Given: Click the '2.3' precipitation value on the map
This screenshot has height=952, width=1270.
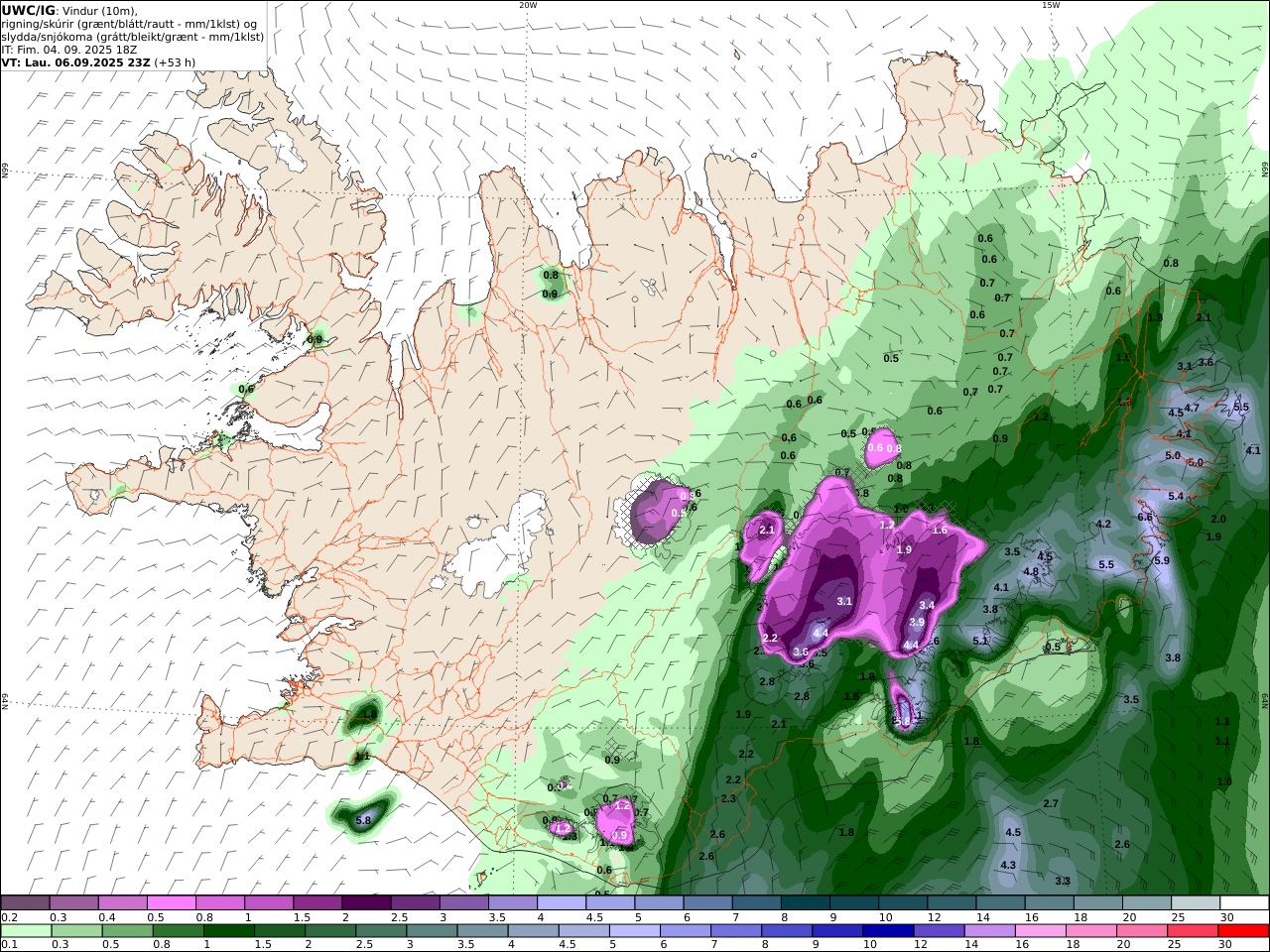Looking at the screenshot, I should click(728, 798).
